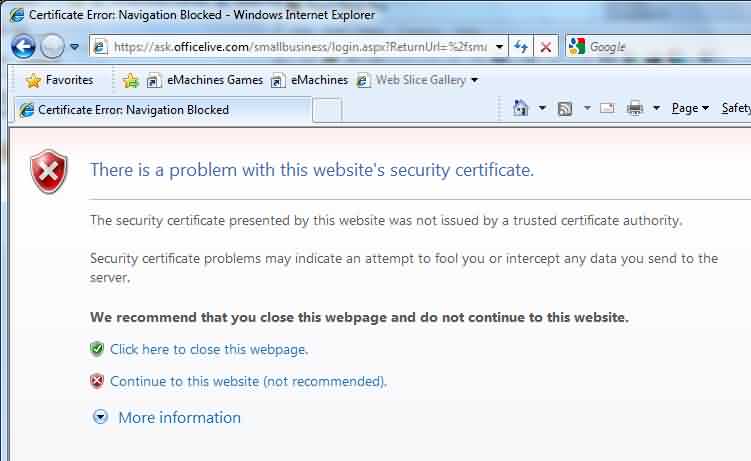Click here to close this webpage link

point(209,349)
